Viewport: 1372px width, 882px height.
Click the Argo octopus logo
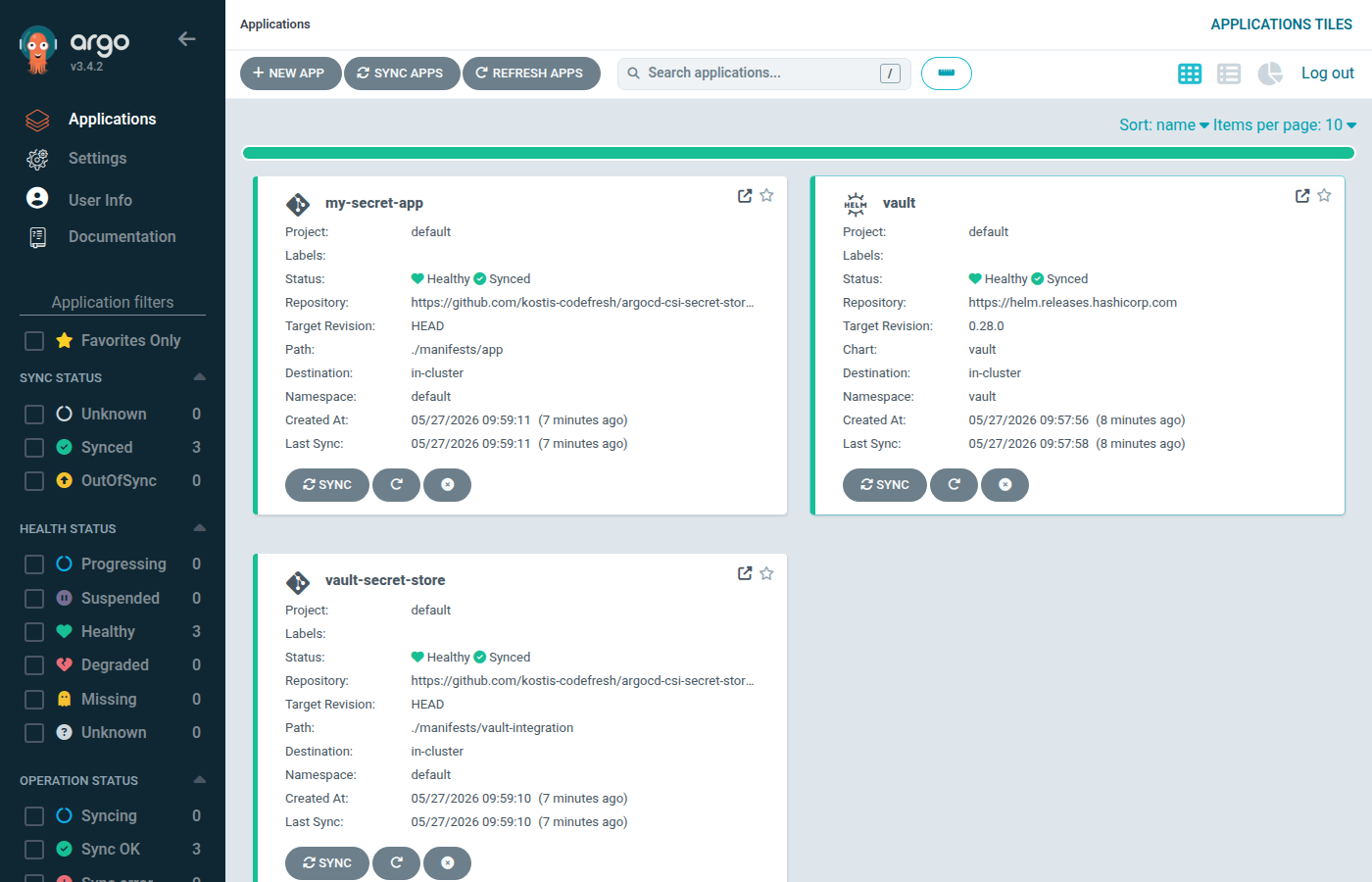click(x=38, y=50)
